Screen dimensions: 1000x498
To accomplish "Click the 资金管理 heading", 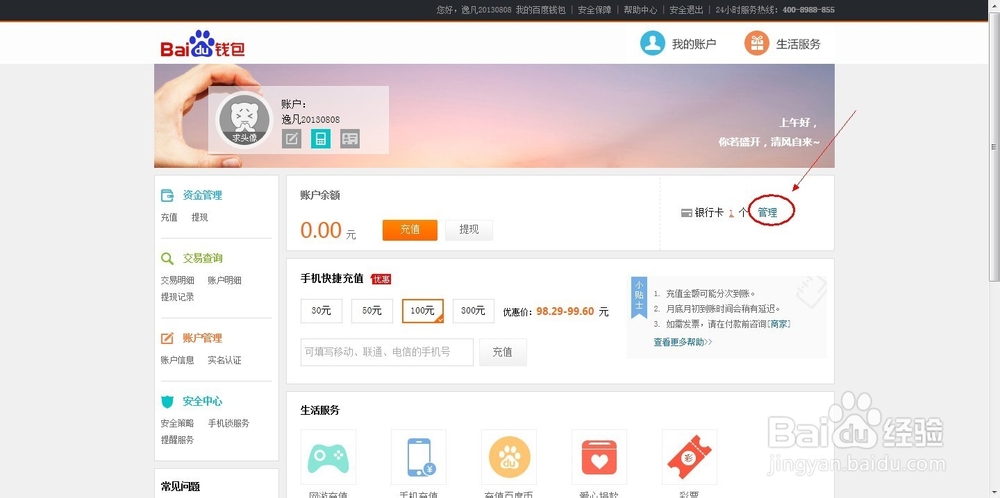I will 202,195.
